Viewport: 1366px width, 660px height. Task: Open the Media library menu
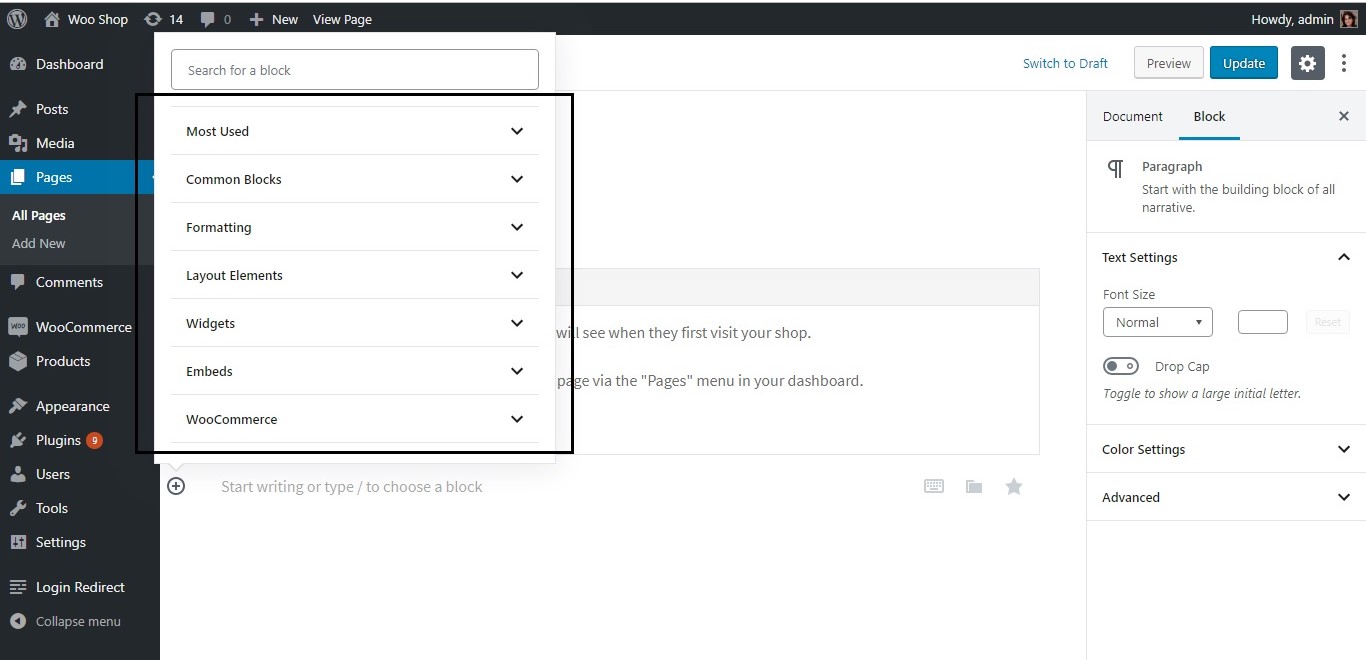55,143
